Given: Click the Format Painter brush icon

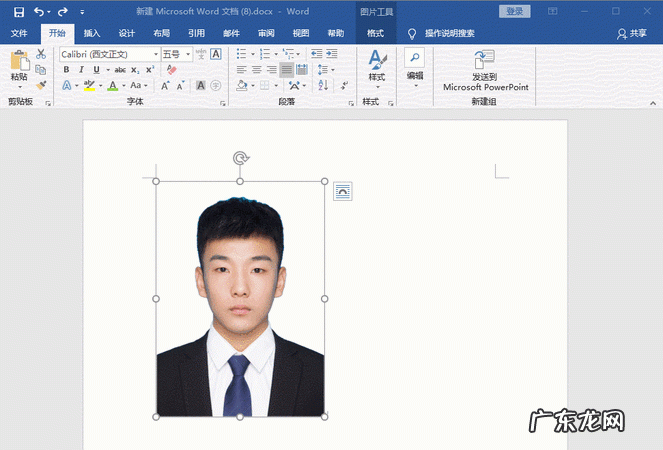Looking at the screenshot, I should point(41,86).
